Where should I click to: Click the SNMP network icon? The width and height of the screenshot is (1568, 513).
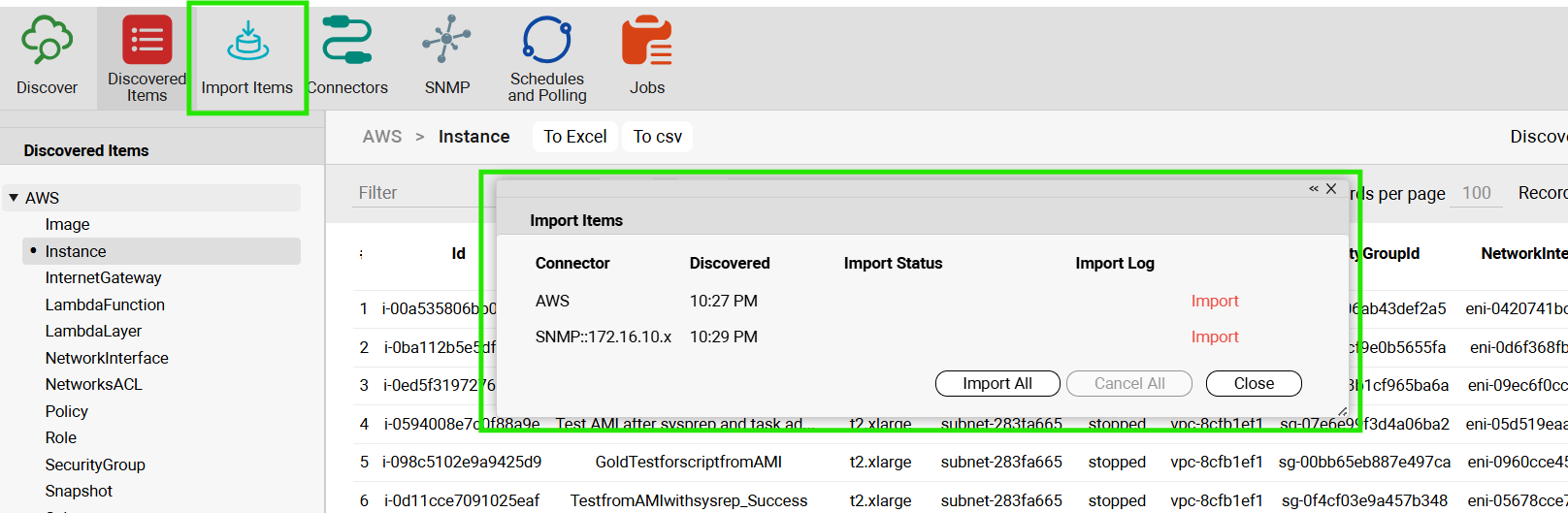click(x=446, y=41)
